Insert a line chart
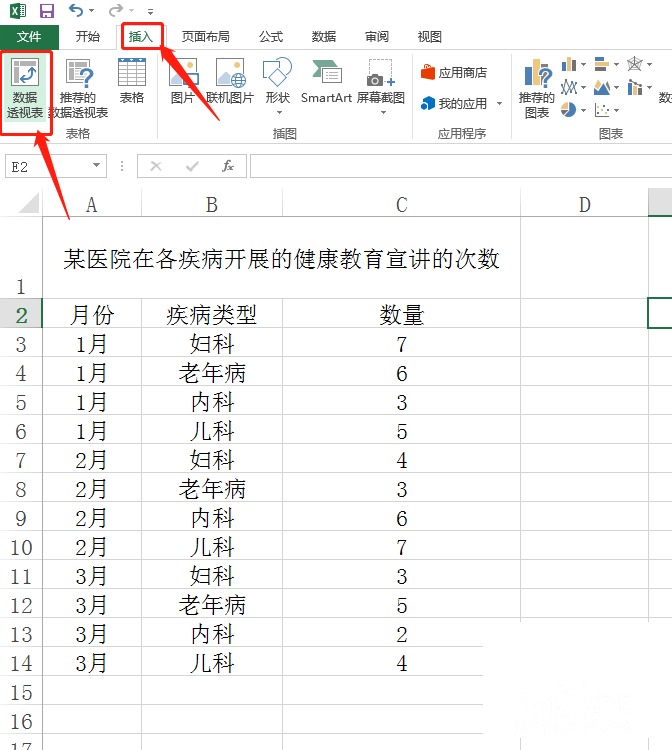The image size is (672, 750). (569, 87)
